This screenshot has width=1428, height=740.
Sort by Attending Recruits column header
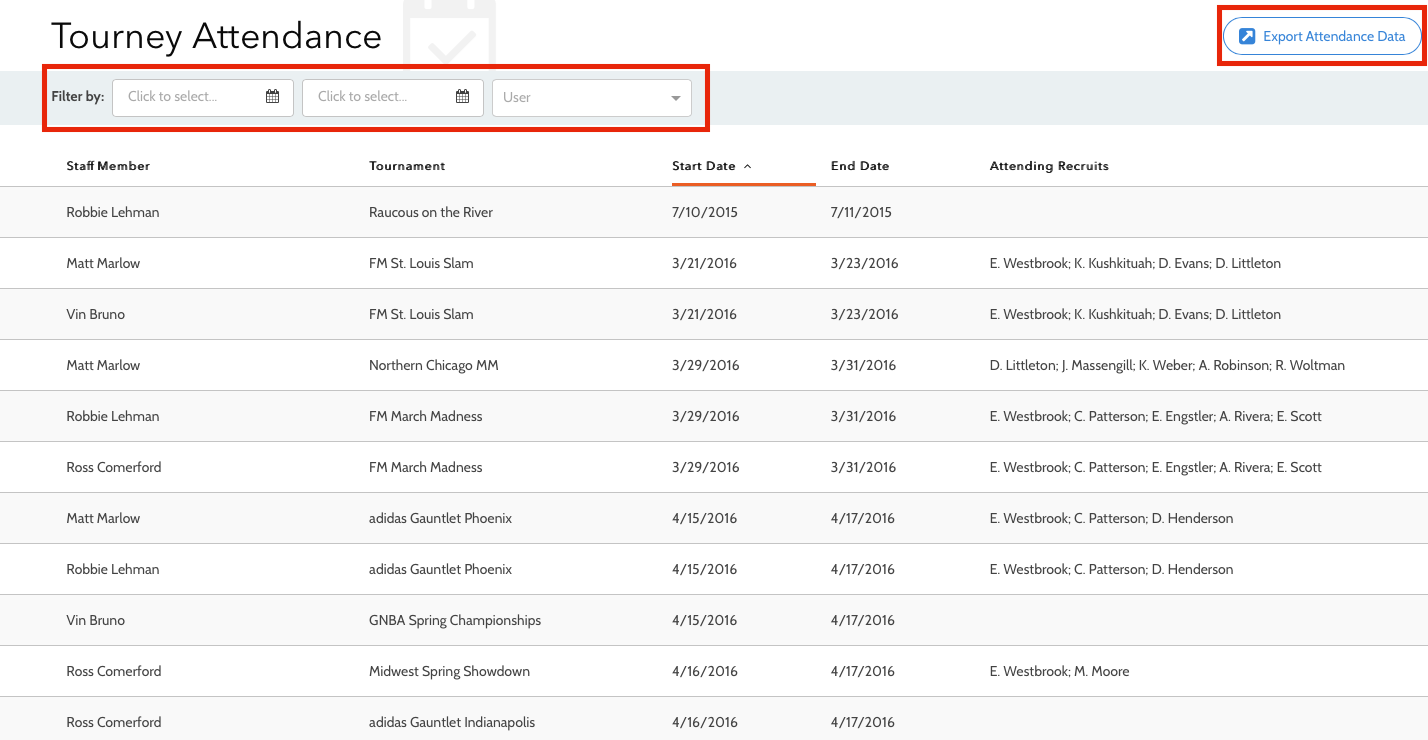[x=1049, y=166]
